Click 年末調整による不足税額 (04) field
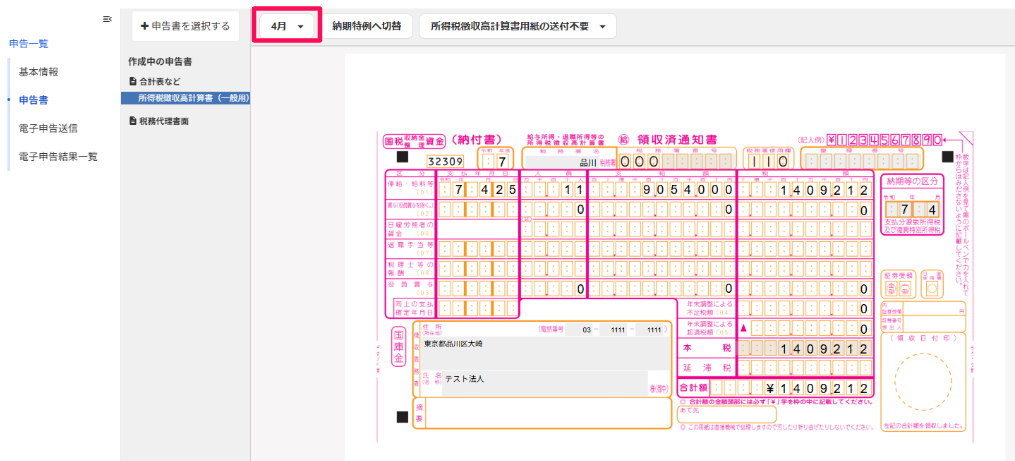The height and width of the screenshot is (461, 1015). click(806, 309)
